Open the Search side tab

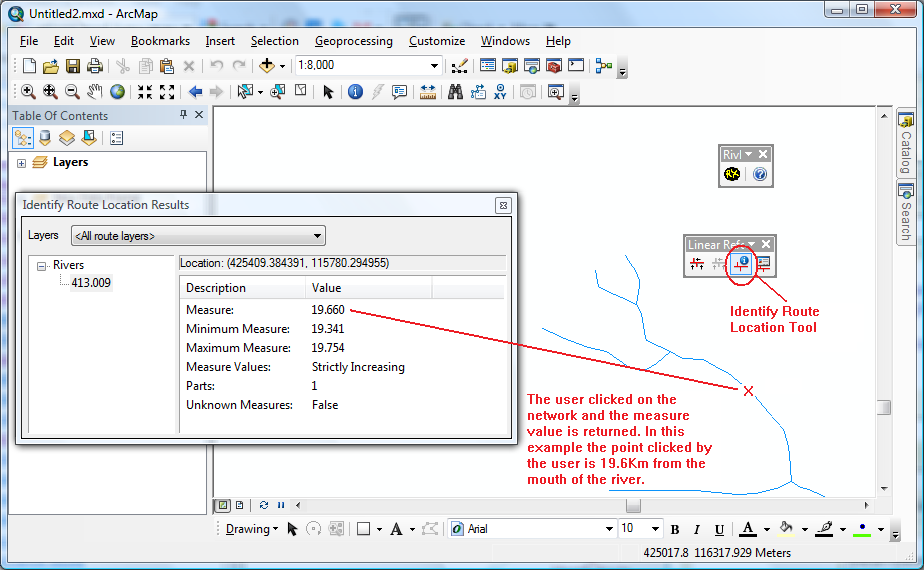(x=906, y=212)
